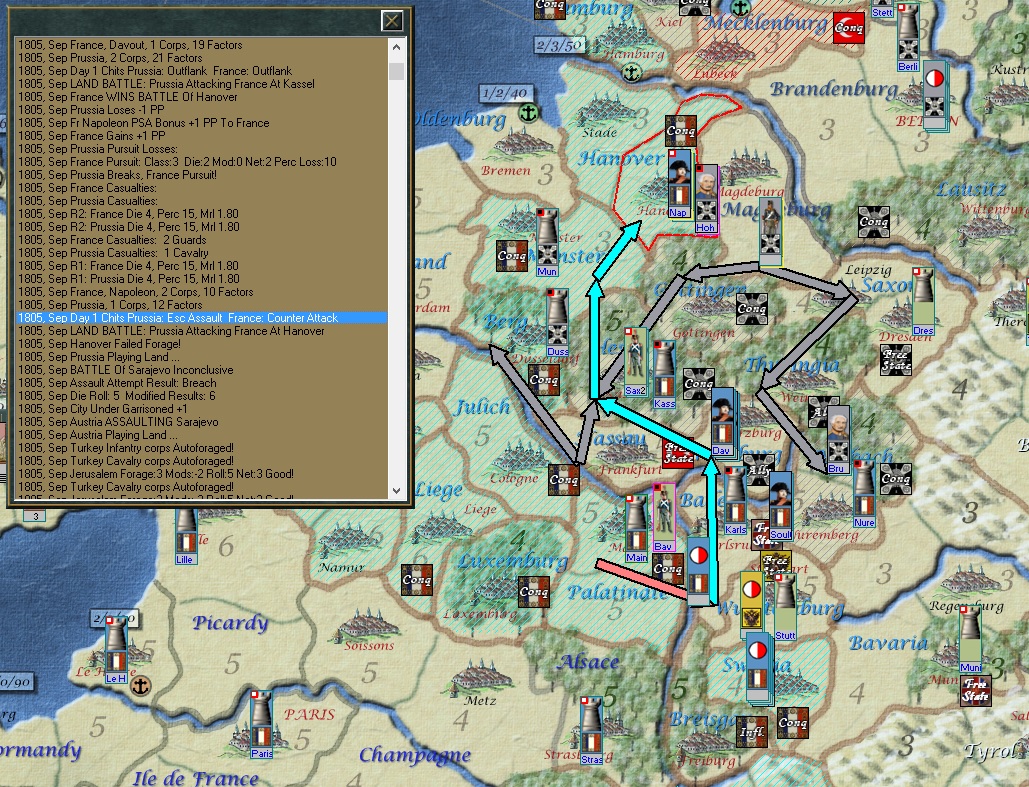
Task: Click the Conq marker near Cologne
Action: (x=564, y=480)
